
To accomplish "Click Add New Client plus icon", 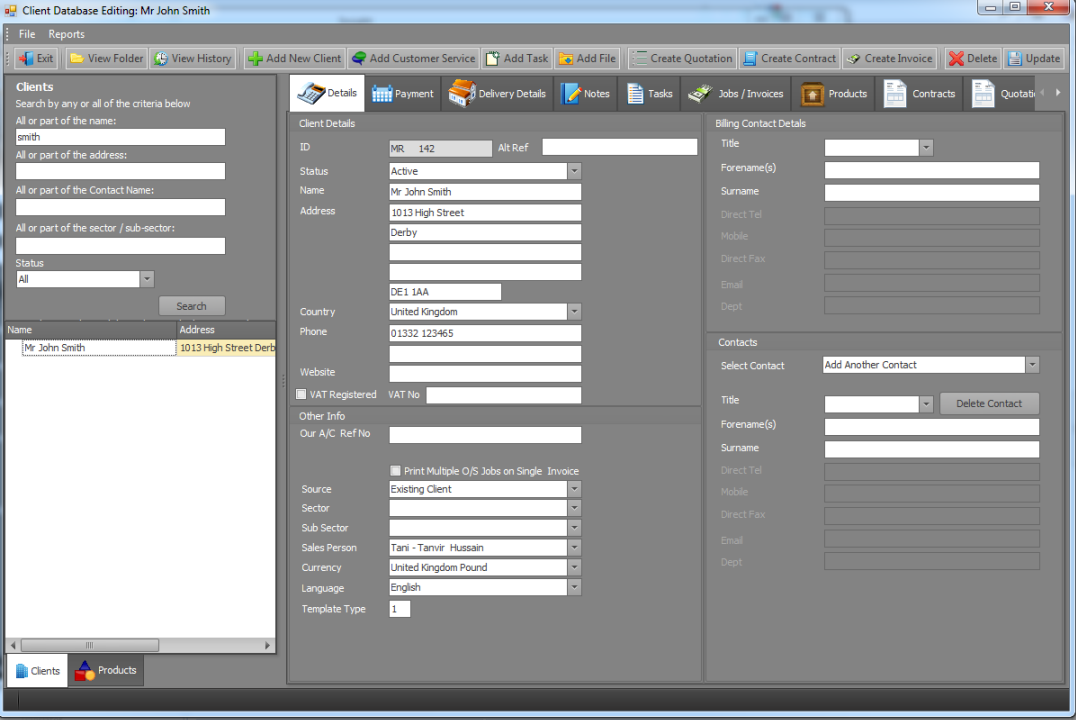I will (255, 59).
